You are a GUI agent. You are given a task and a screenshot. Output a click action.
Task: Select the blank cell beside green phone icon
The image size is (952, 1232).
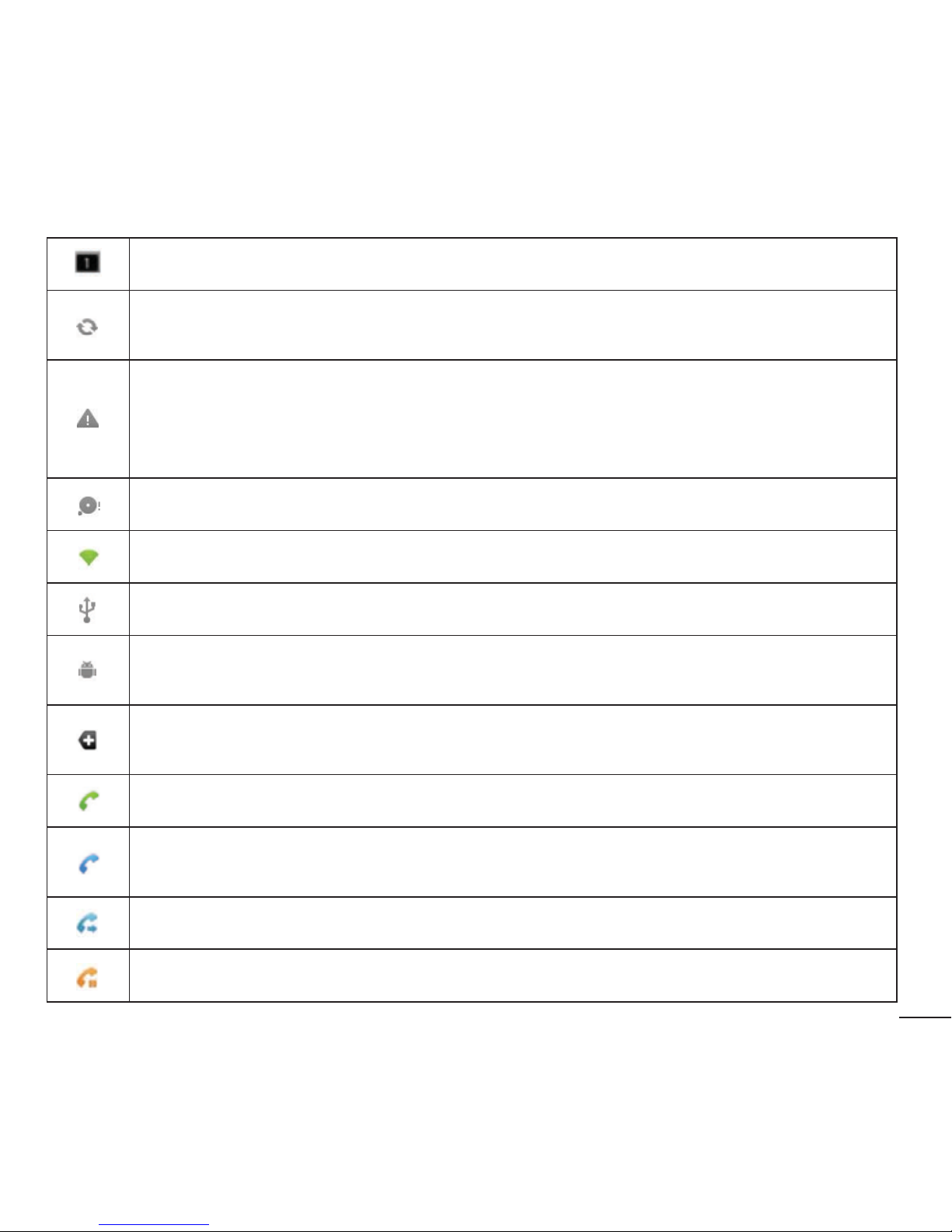click(x=513, y=801)
